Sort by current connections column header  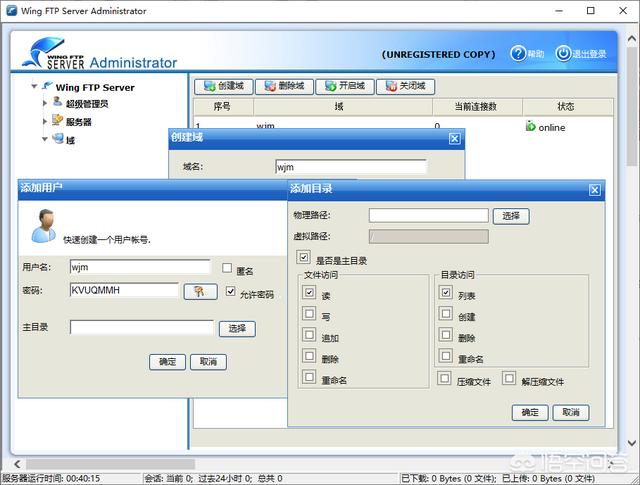click(477, 107)
